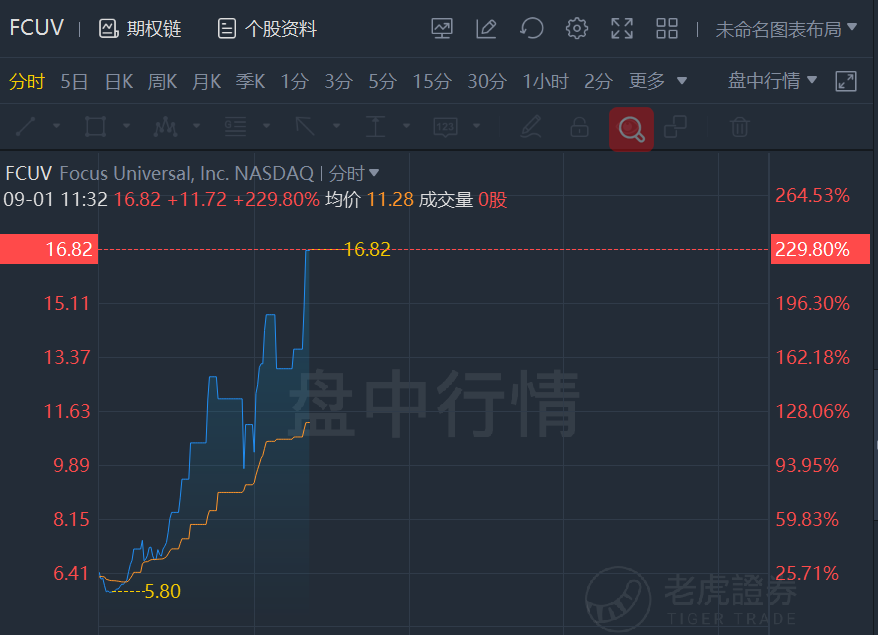This screenshot has width=878, height=635.
Task: Open the 期权链 option chain
Action: (x=140, y=29)
